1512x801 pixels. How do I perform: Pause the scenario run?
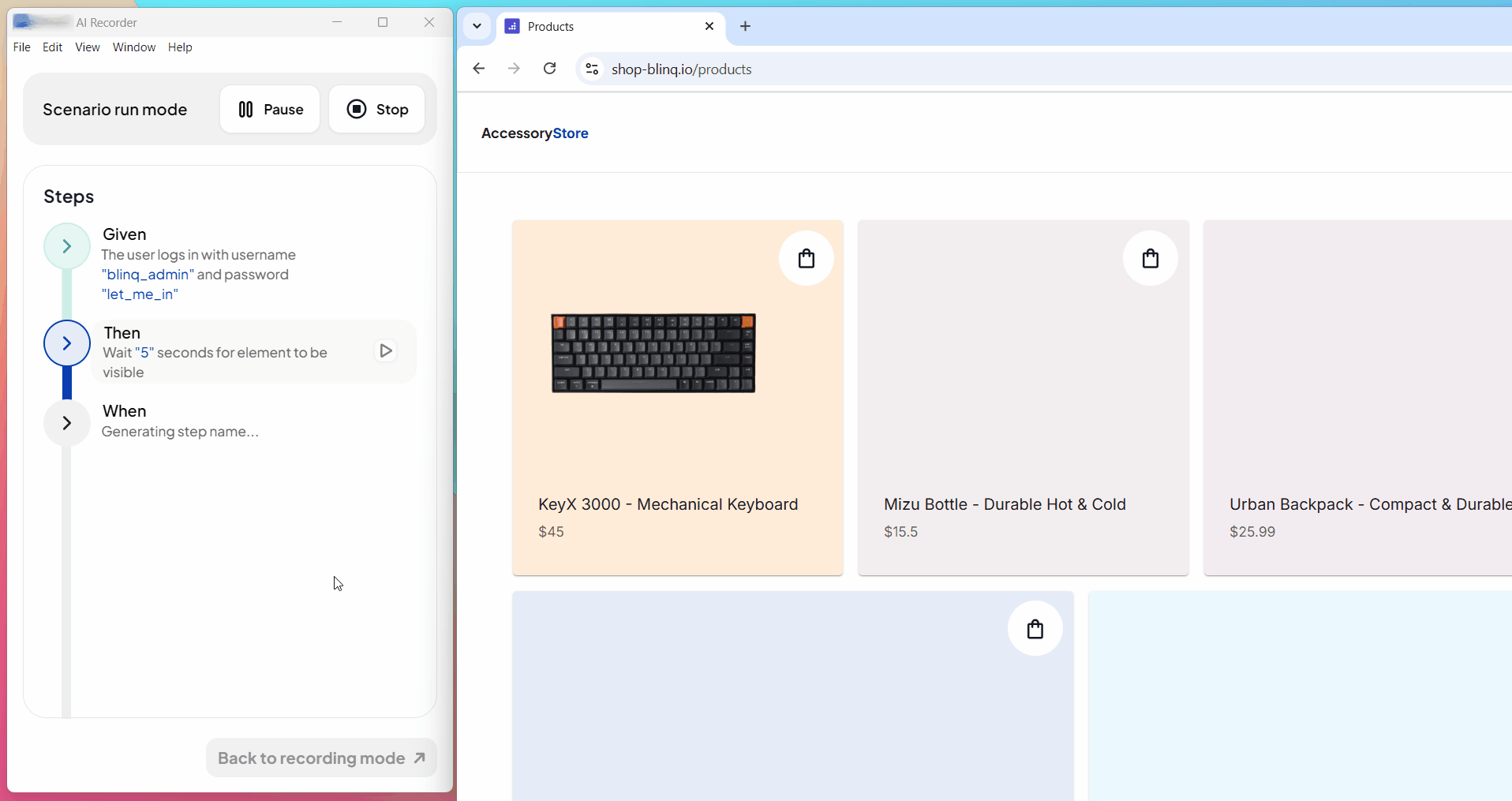(x=270, y=109)
